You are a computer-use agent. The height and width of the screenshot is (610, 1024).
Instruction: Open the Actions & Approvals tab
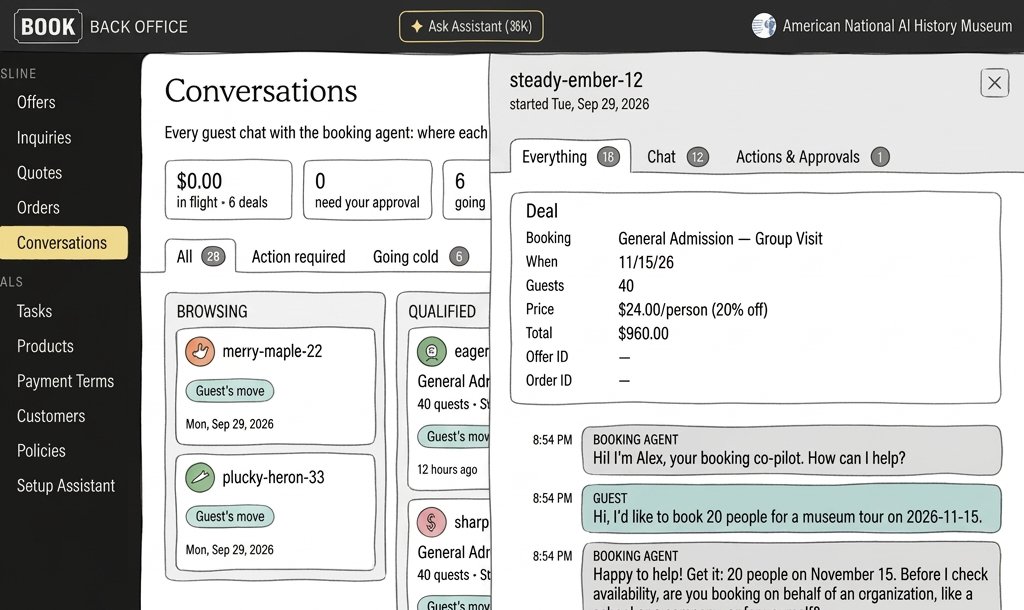(812, 157)
